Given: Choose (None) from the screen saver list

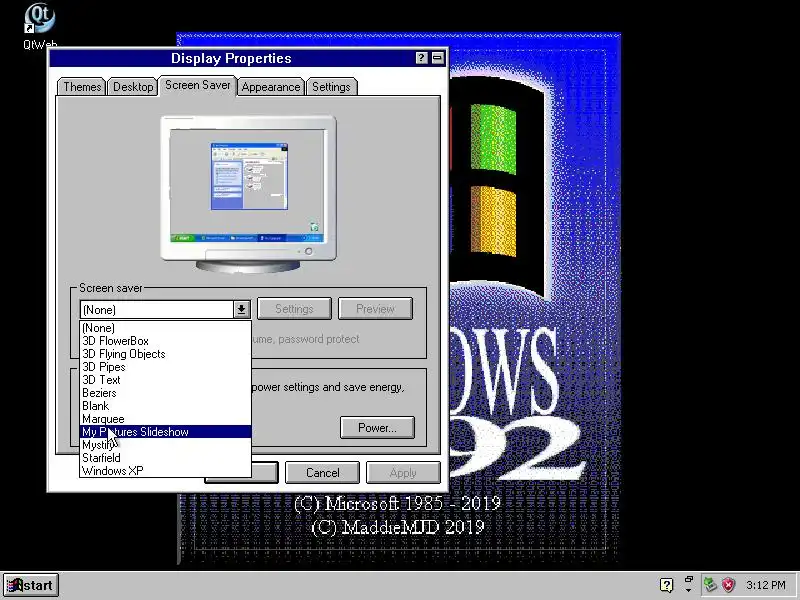Looking at the screenshot, I should pos(165,328).
